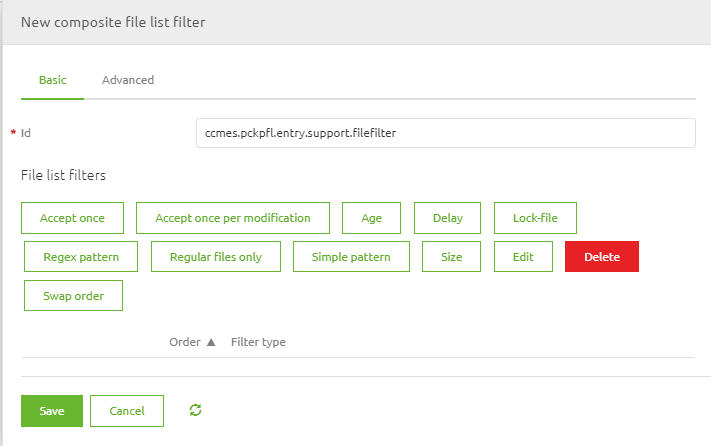Save the composite file list filter
The height and width of the screenshot is (446, 711).
[52, 411]
